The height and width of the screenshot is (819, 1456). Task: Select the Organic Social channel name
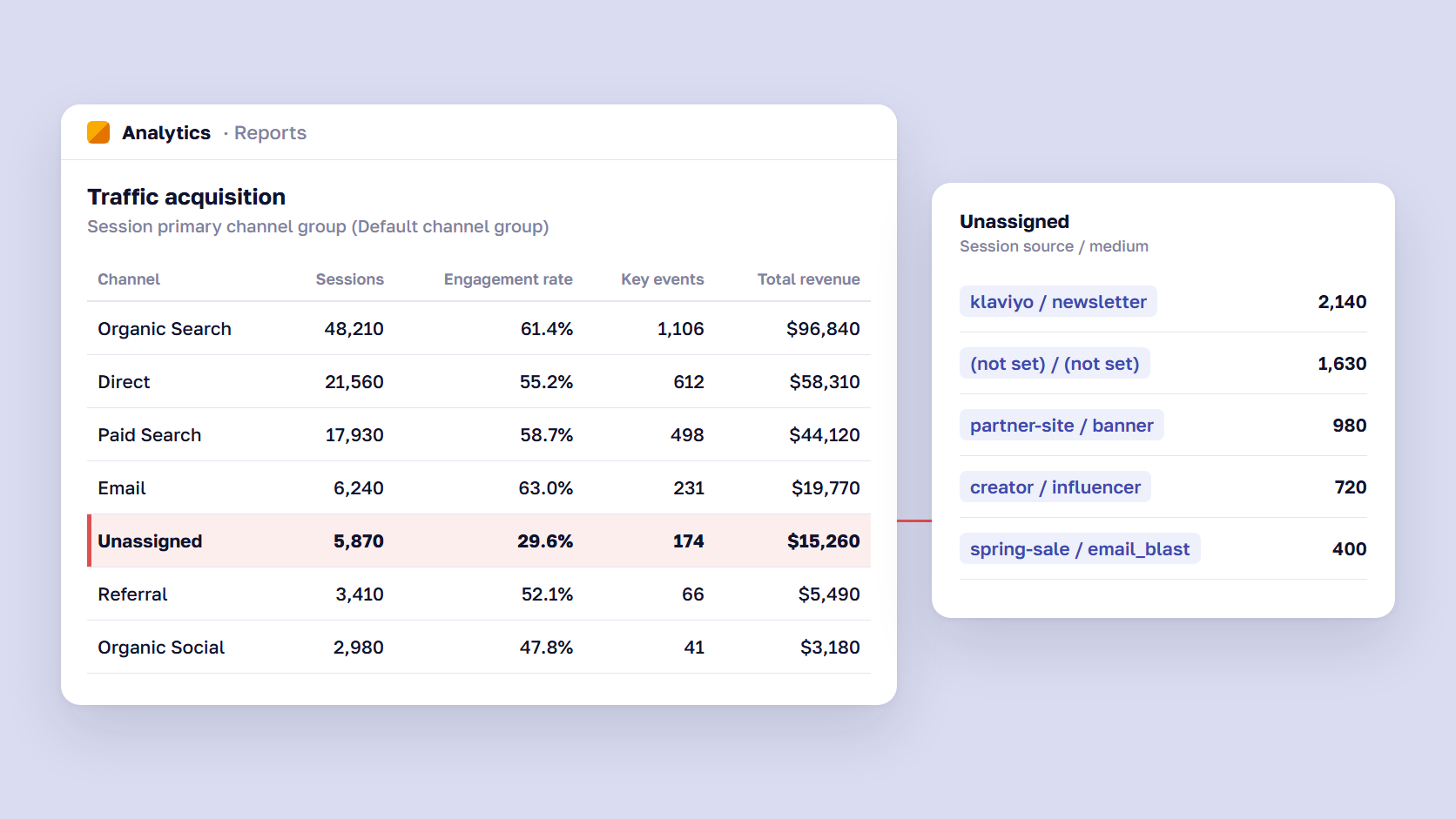point(161,648)
